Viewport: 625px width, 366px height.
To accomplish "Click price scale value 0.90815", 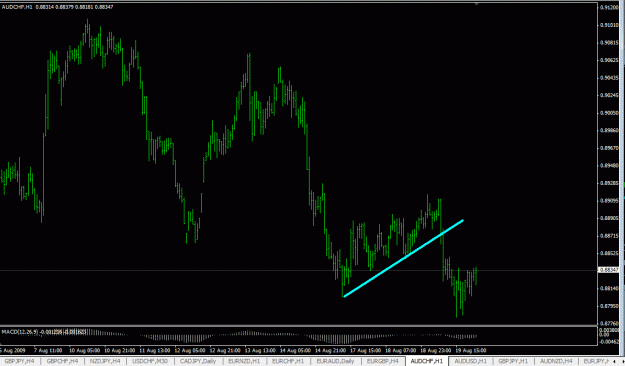I will point(609,43).
